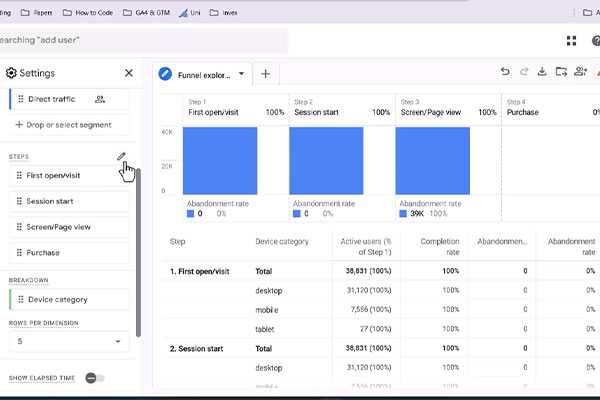Add a new exploration tab
600x400 pixels.
266,73
